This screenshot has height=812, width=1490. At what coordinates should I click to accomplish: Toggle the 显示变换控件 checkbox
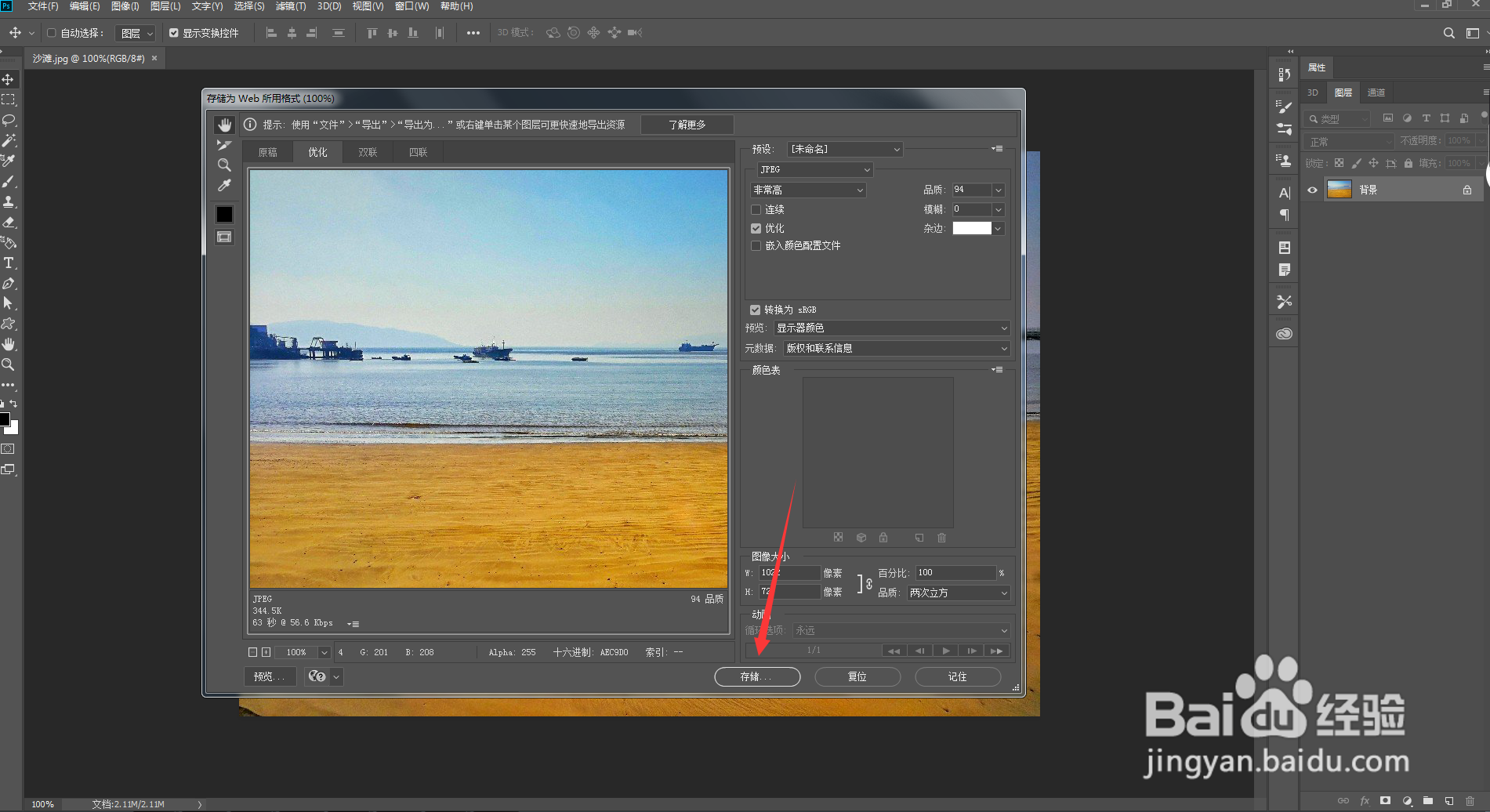[x=174, y=33]
